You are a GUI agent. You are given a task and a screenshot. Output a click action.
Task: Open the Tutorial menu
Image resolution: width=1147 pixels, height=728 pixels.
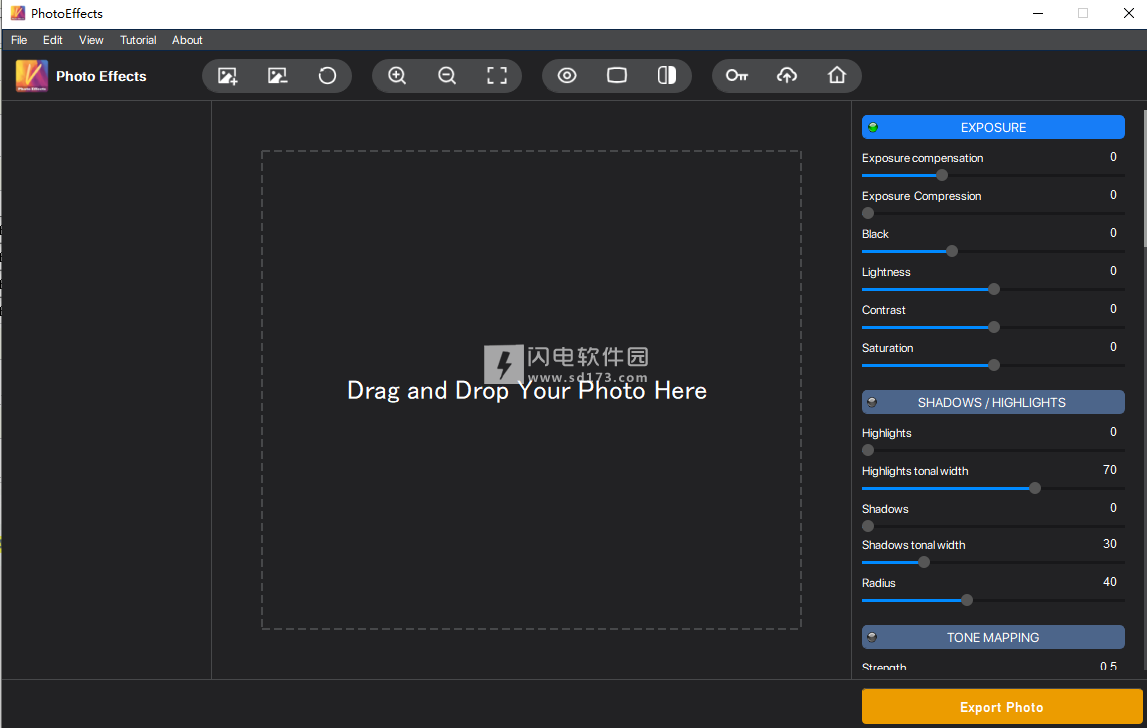[138, 40]
